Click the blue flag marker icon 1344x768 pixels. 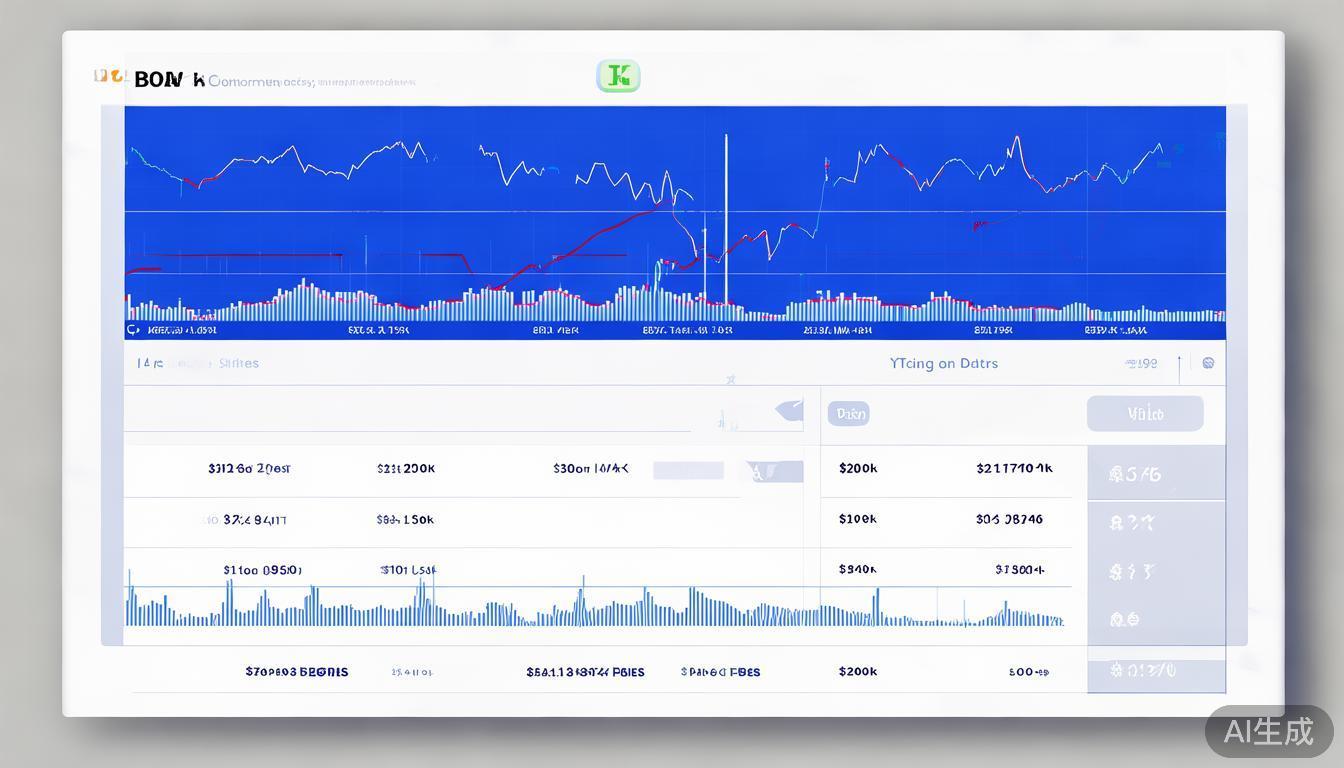(790, 410)
